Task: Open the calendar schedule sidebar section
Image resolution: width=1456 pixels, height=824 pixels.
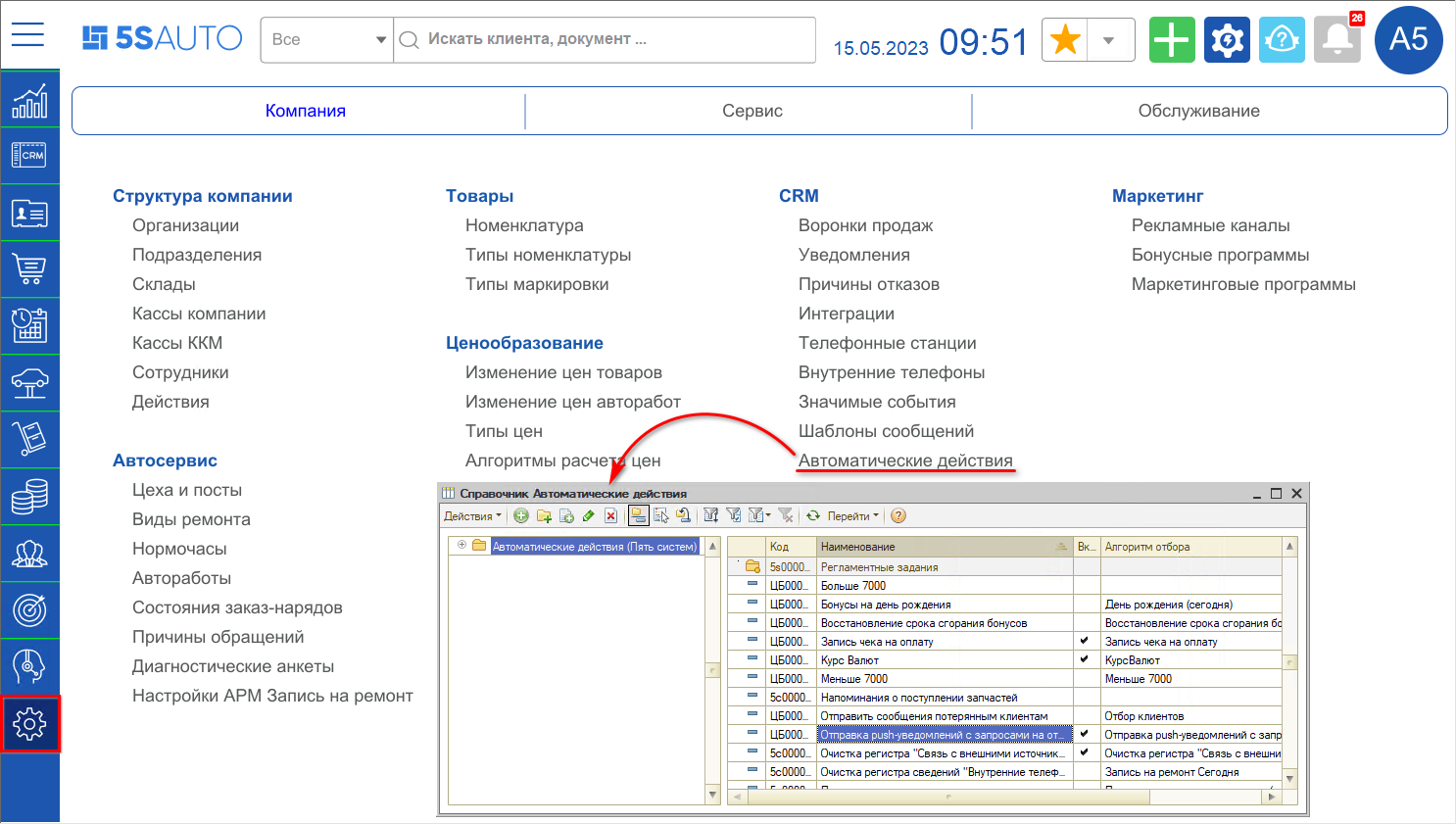Action: 29,326
